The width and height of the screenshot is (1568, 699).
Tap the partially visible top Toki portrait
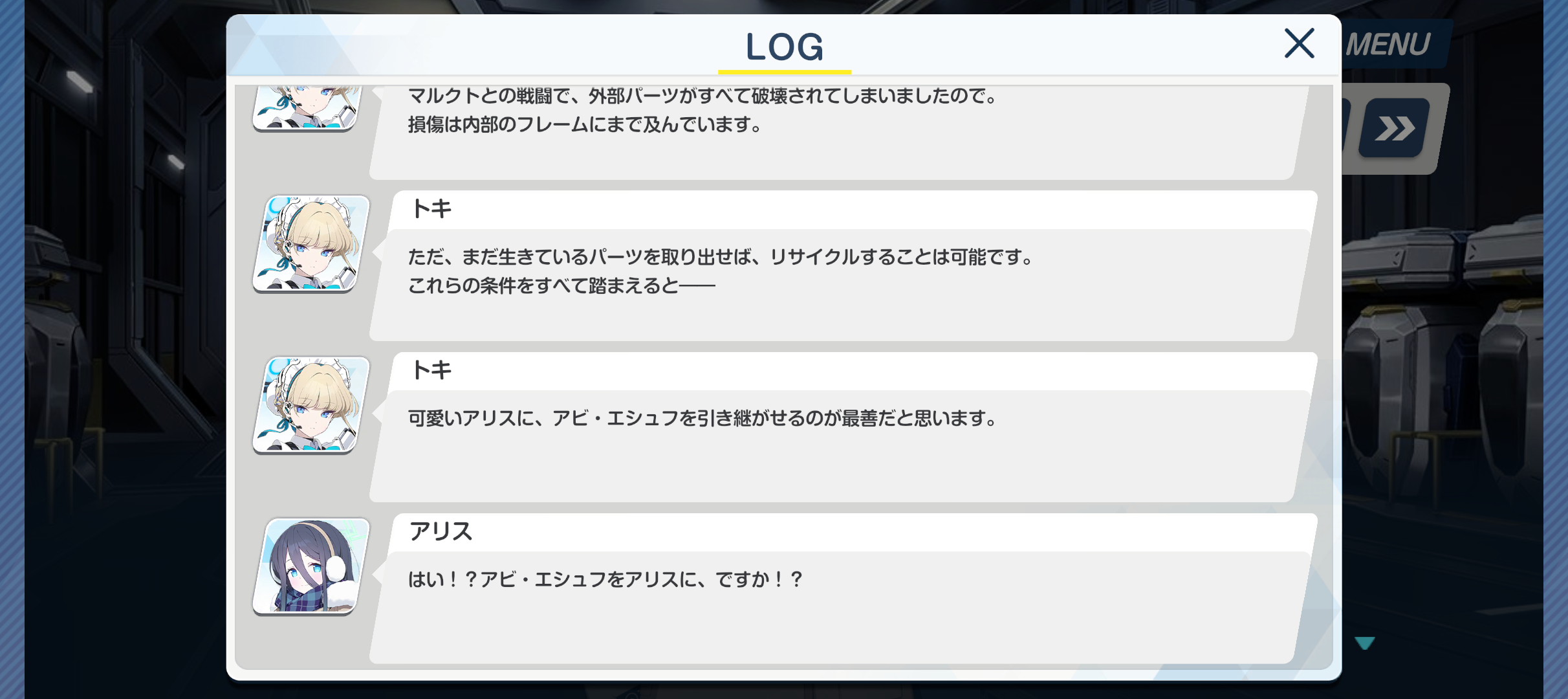306,107
